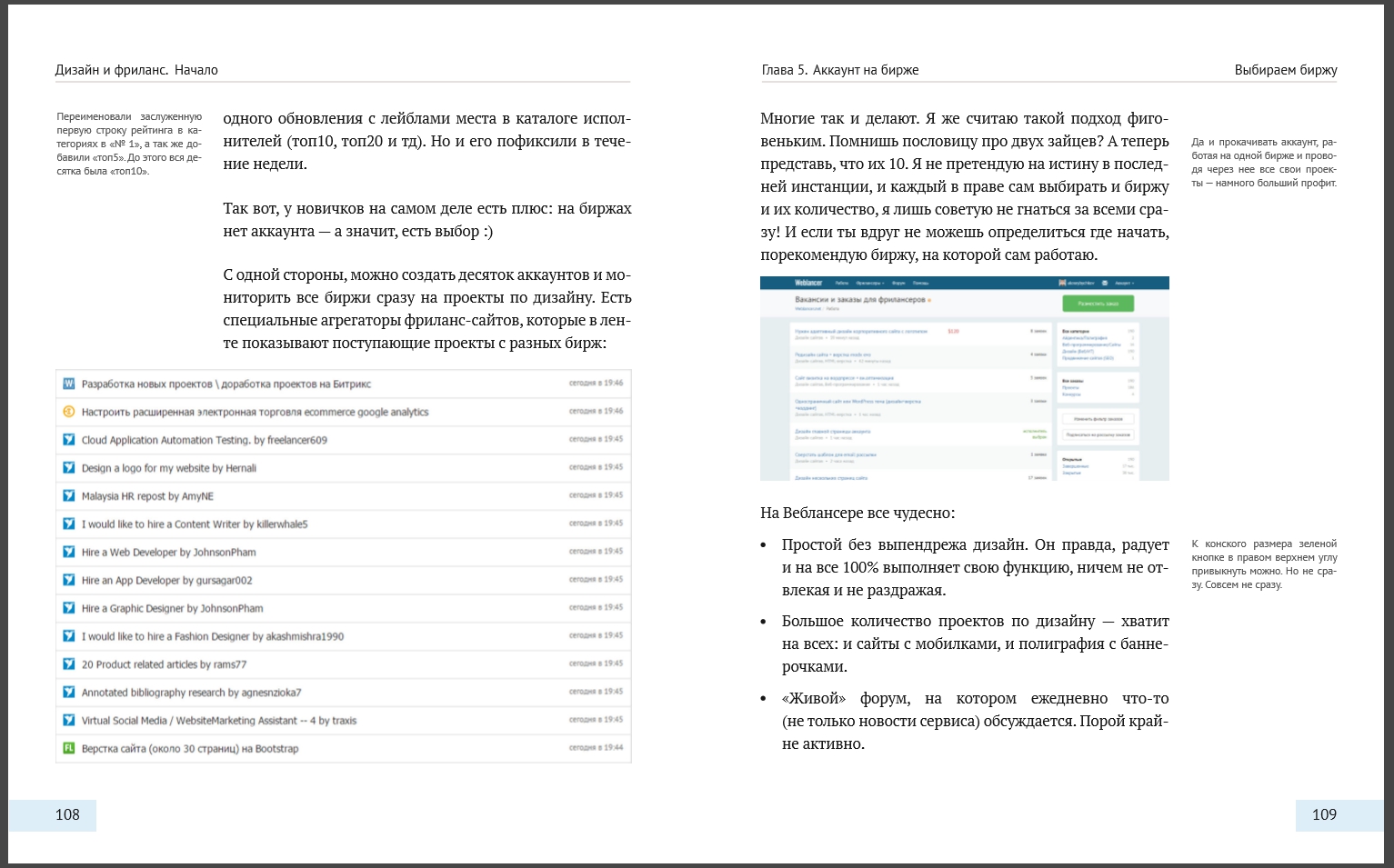Click paragraph starting "Многие так и делают"

[x=965, y=186]
